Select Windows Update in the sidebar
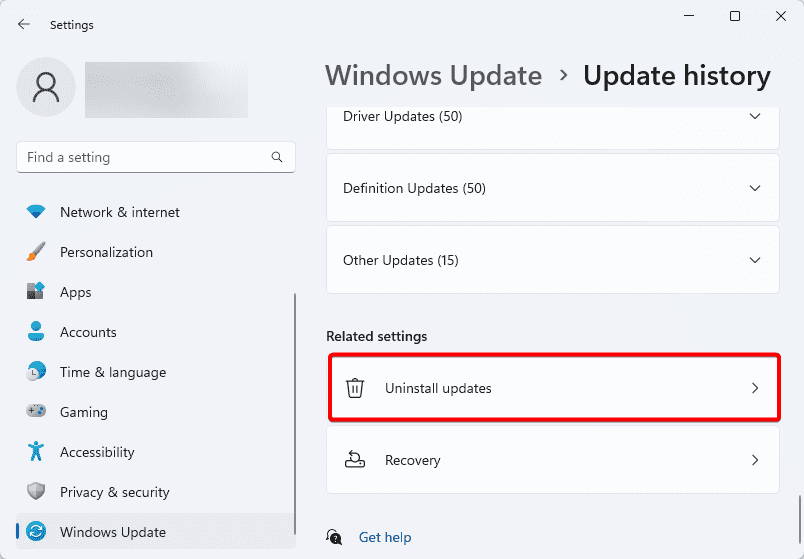Image resolution: width=804 pixels, height=559 pixels. (156, 531)
